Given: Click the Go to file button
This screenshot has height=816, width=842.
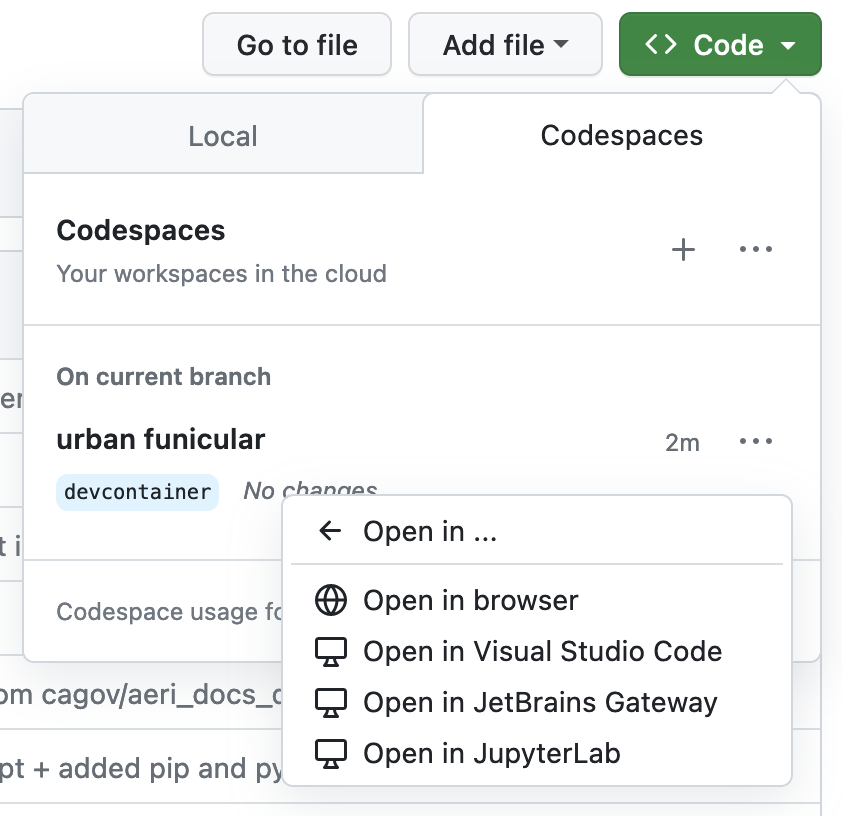Looking at the screenshot, I should tap(297, 45).
